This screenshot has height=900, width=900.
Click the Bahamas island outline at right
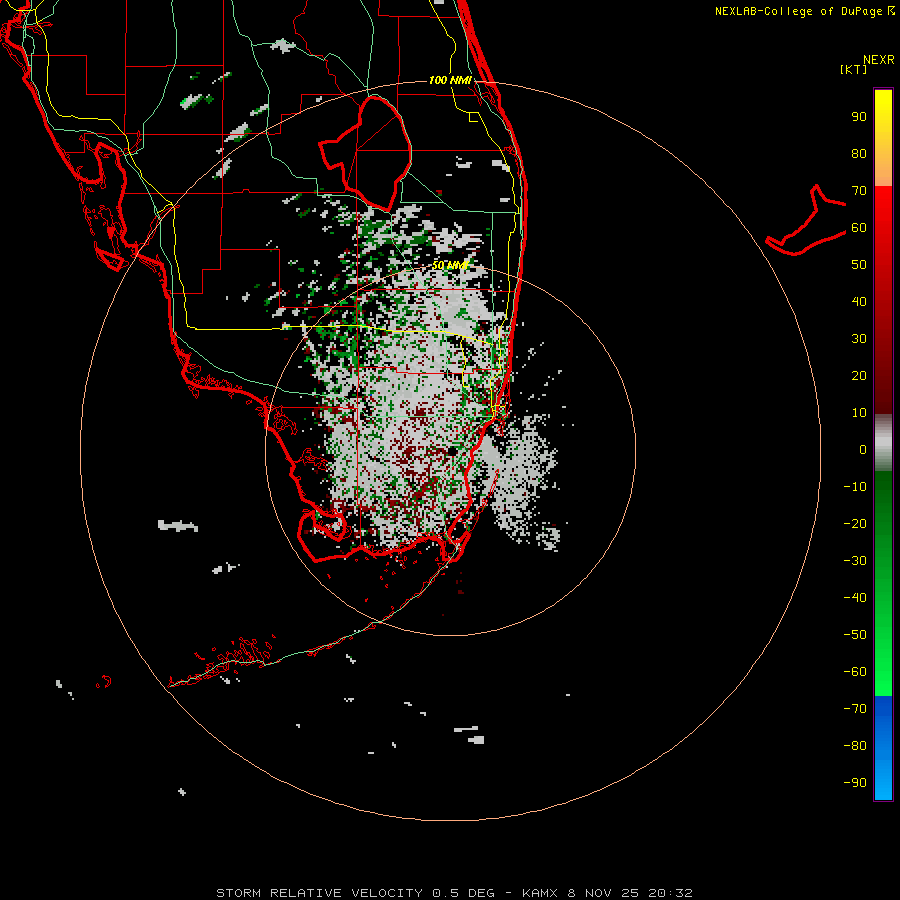[x=806, y=220]
